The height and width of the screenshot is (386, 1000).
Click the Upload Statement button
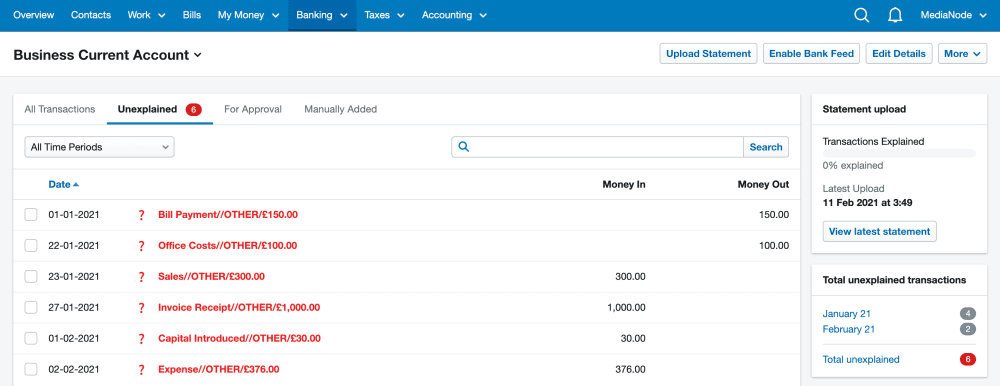709,54
